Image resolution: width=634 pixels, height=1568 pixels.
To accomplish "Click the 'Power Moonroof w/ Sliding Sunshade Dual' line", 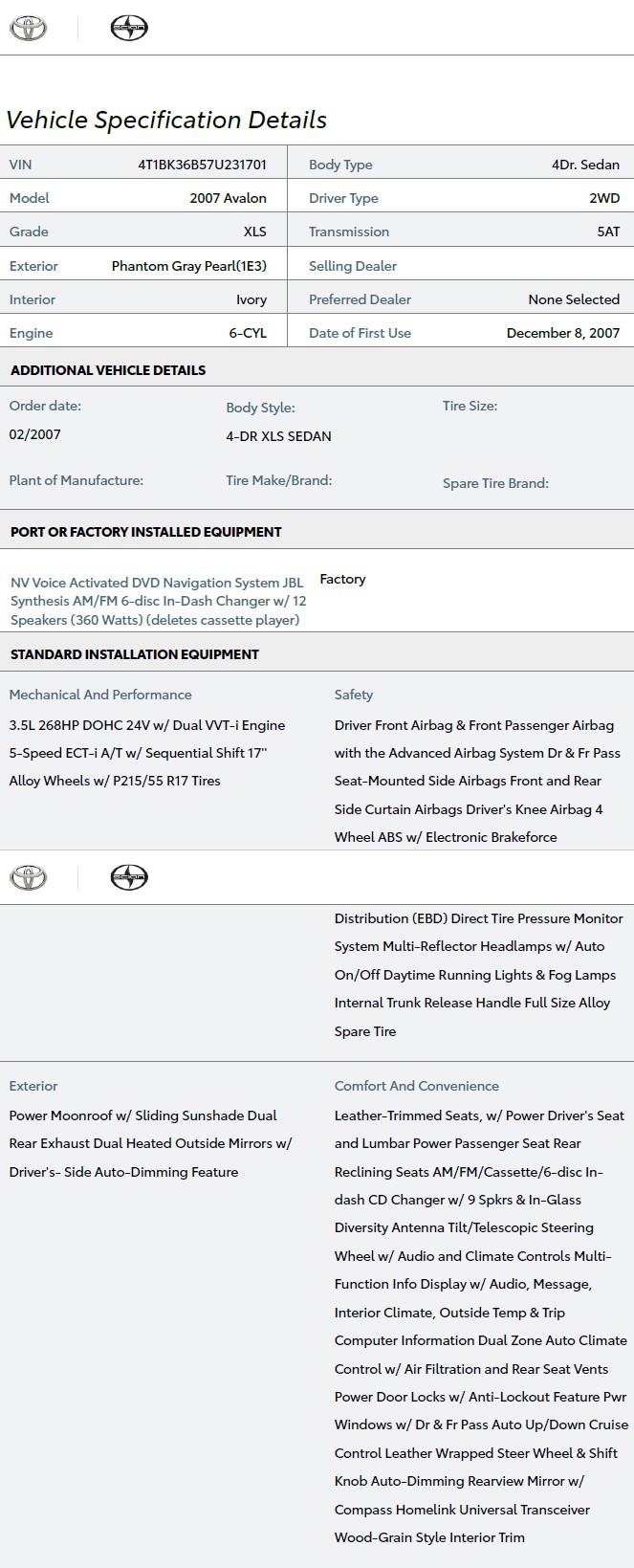I will (x=143, y=1115).
